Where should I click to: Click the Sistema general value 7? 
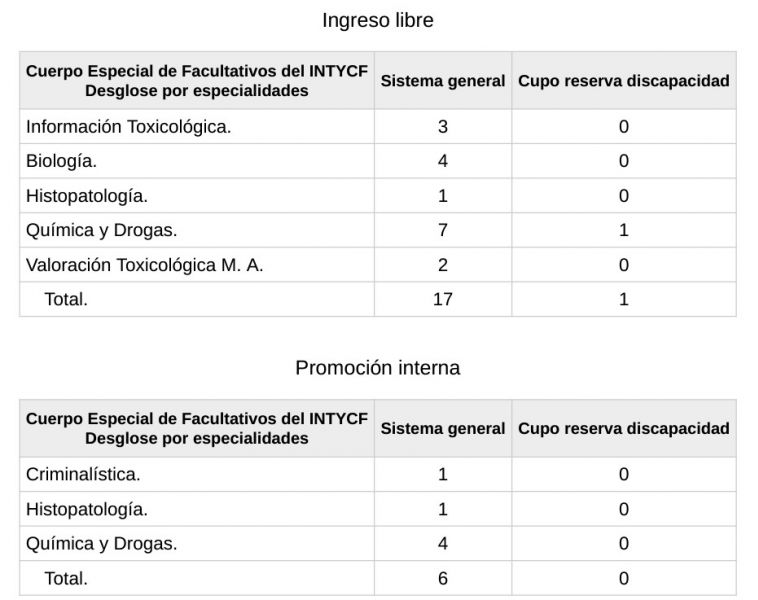(443, 230)
